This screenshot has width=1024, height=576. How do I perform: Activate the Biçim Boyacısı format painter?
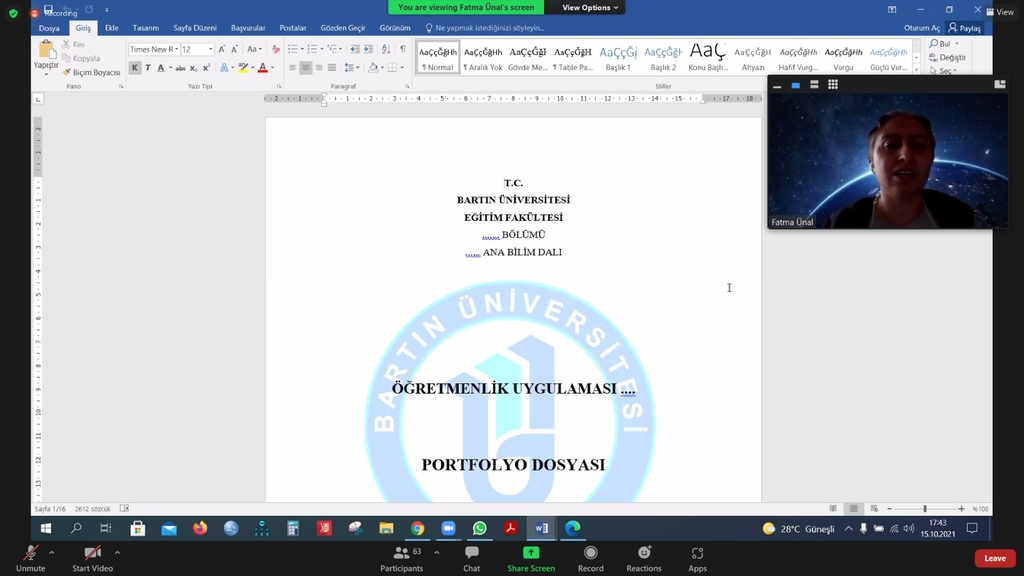click(91, 72)
